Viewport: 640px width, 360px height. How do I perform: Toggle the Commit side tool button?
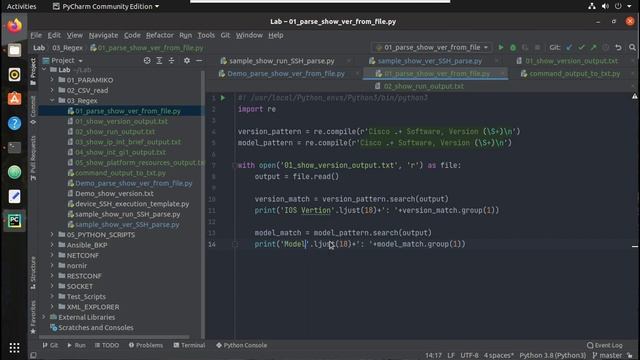(x=33, y=109)
